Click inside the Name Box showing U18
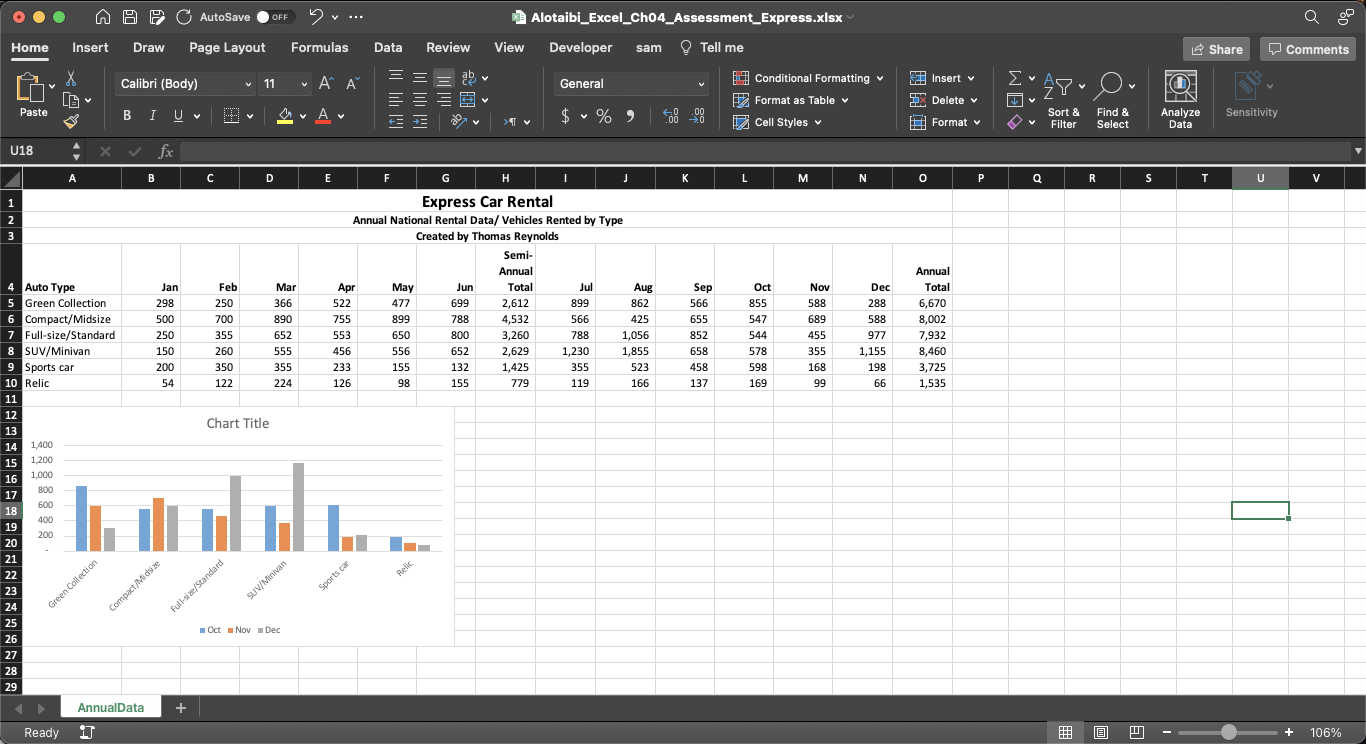 [x=35, y=150]
